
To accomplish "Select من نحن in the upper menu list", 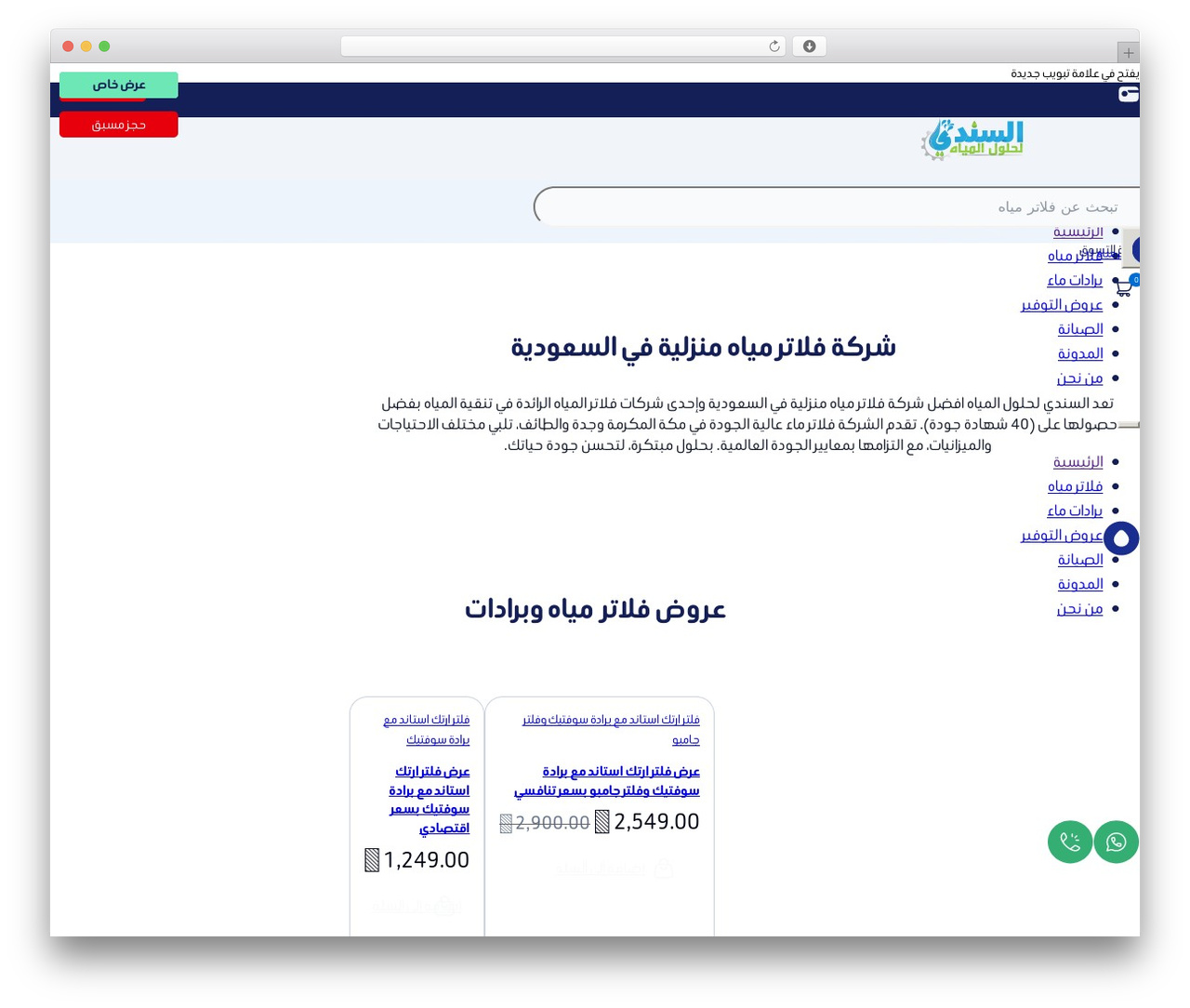I will (x=1079, y=378).
